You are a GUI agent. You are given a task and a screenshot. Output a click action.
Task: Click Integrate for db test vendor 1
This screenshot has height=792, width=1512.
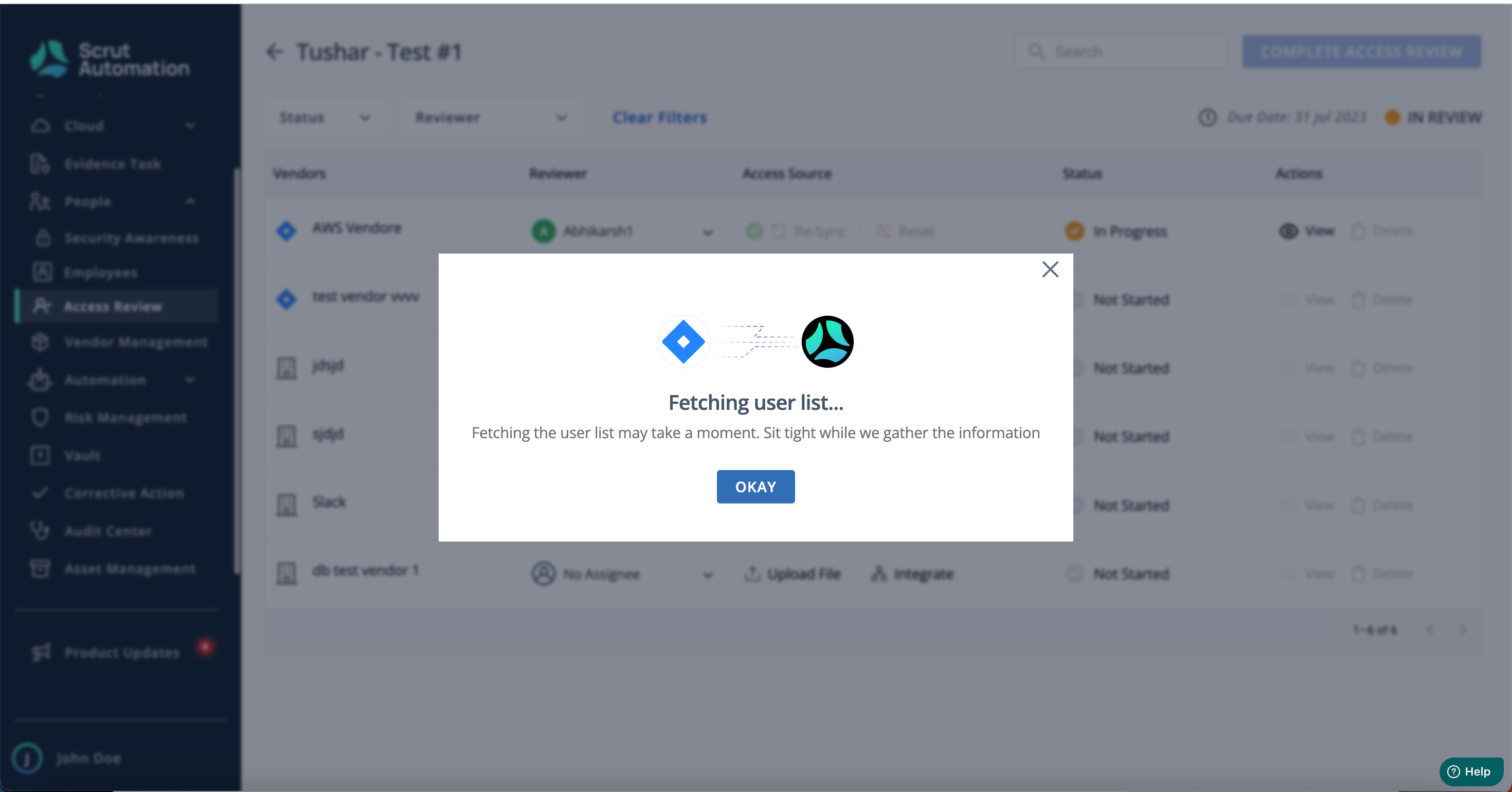tap(912, 573)
